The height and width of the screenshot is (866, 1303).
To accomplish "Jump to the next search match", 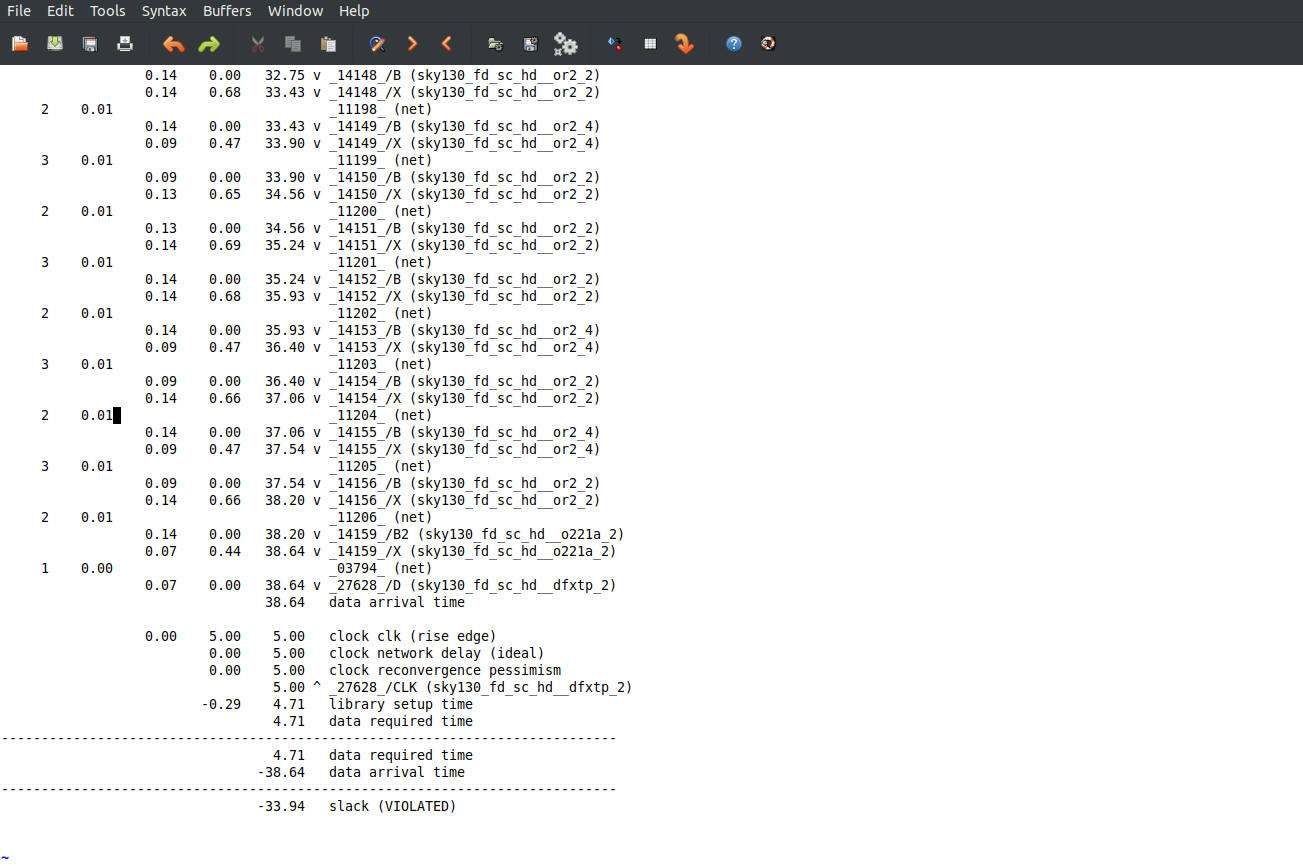I will [412, 44].
